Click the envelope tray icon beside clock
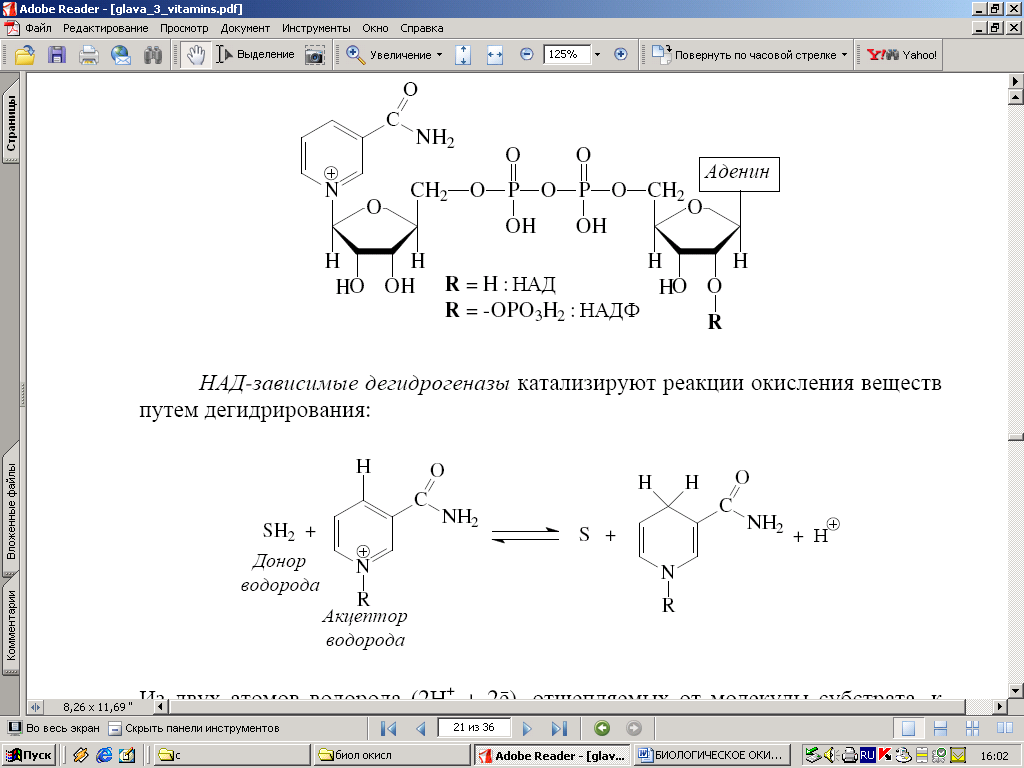 point(957,756)
